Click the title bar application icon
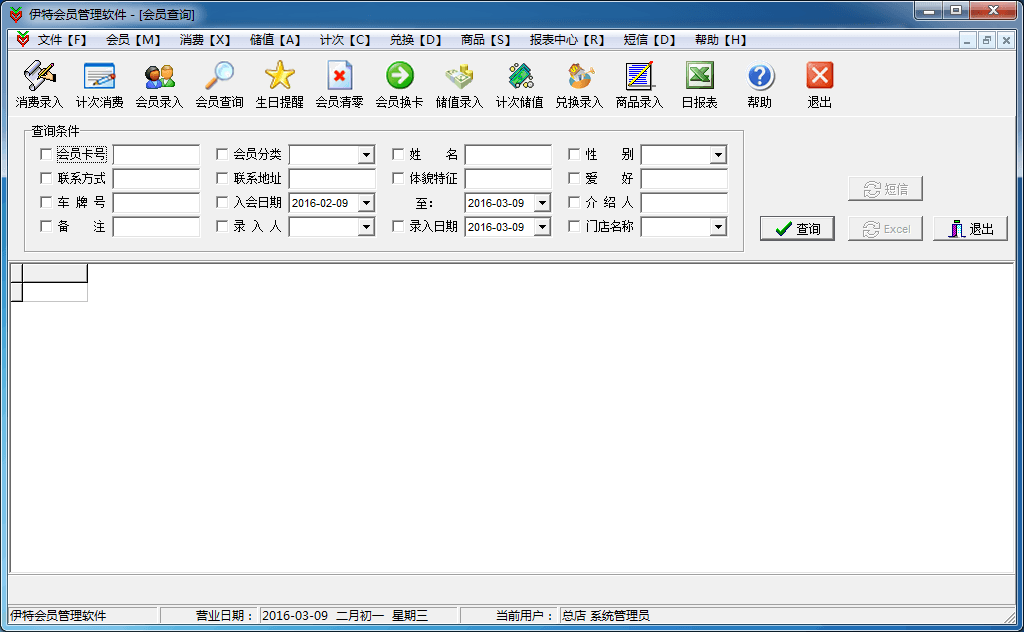 tap(16, 14)
